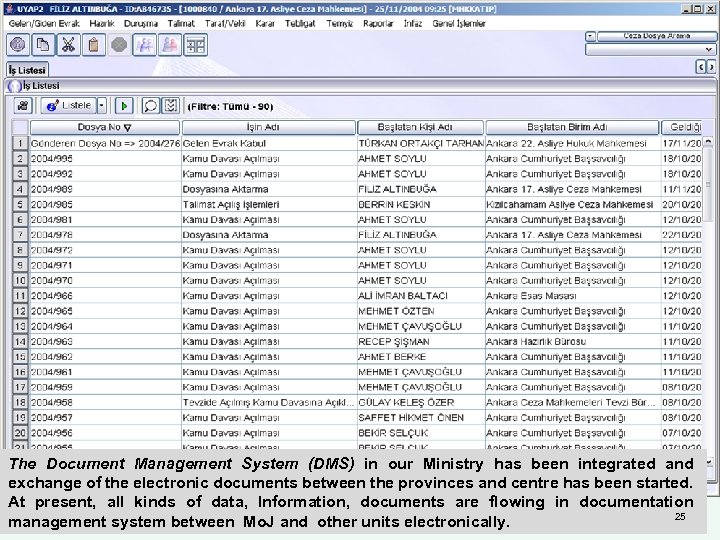Click ALİ İMRAN BALTACI cell
720x540 pixels.
(421, 296)
